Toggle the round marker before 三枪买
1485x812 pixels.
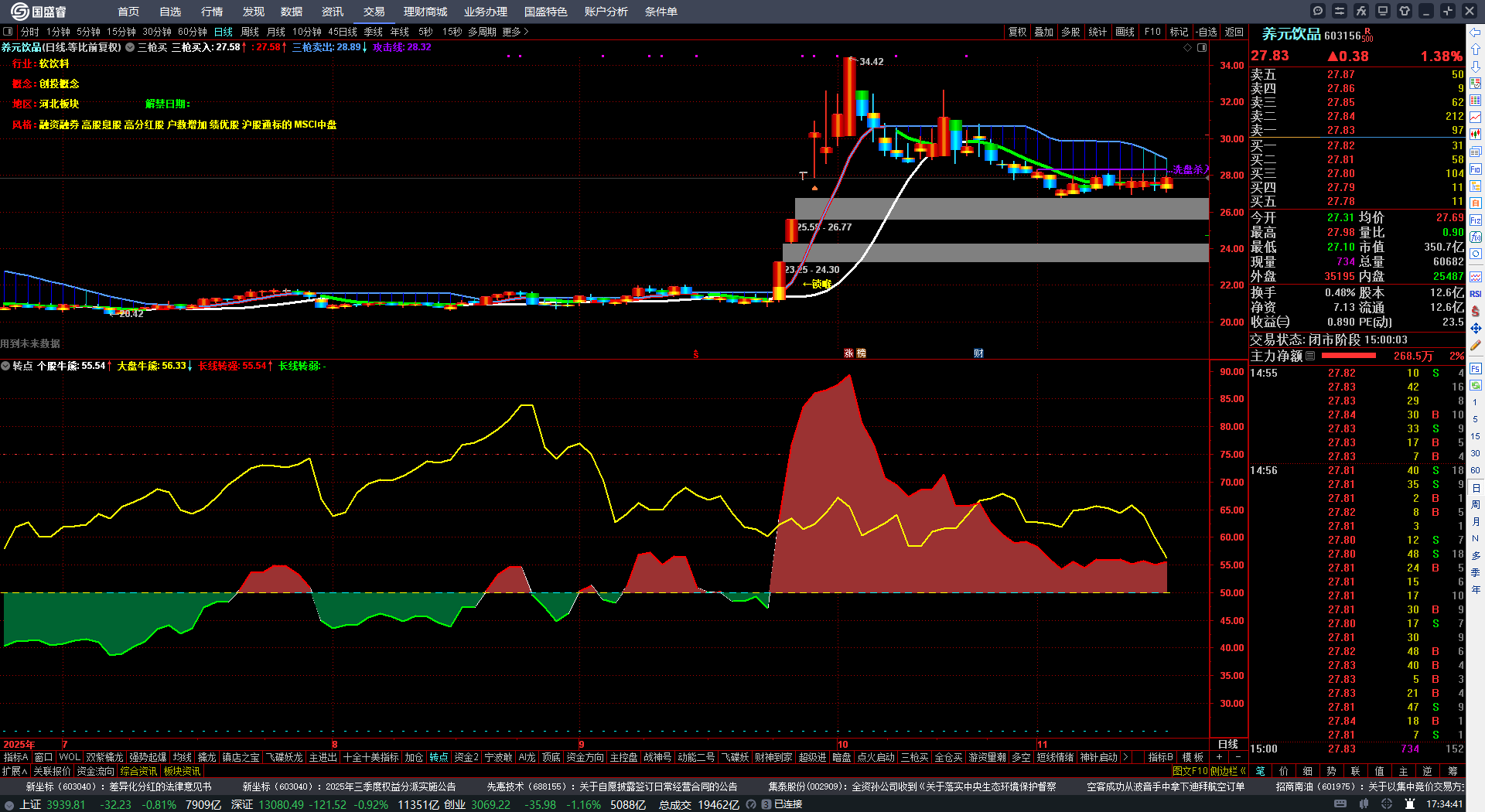130,48
